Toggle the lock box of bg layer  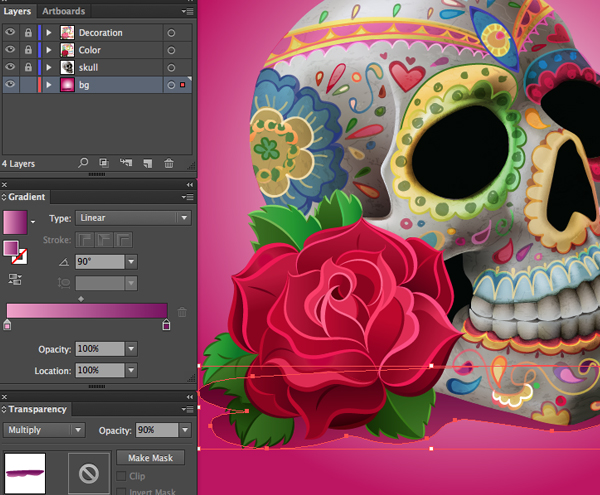(x=28, y=85)
